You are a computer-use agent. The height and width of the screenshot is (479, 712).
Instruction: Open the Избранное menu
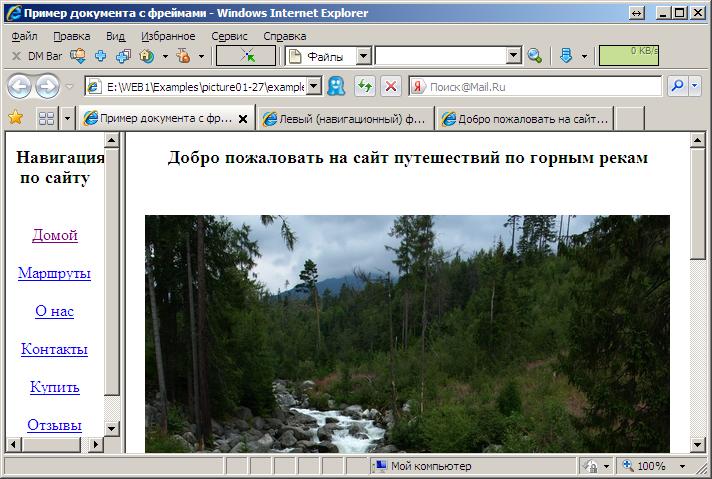(168, 36)
